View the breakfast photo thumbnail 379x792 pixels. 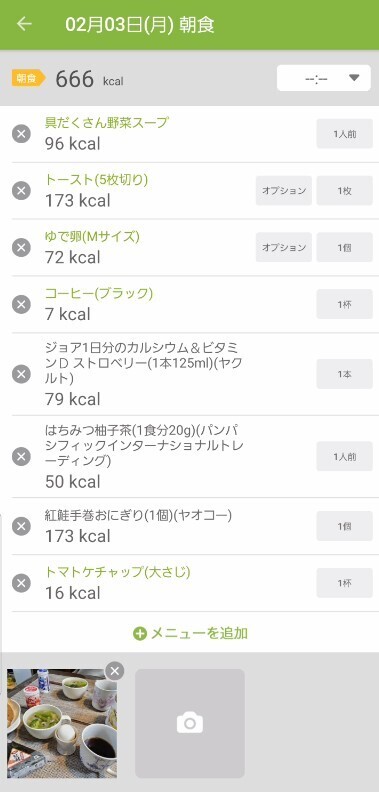62,723
